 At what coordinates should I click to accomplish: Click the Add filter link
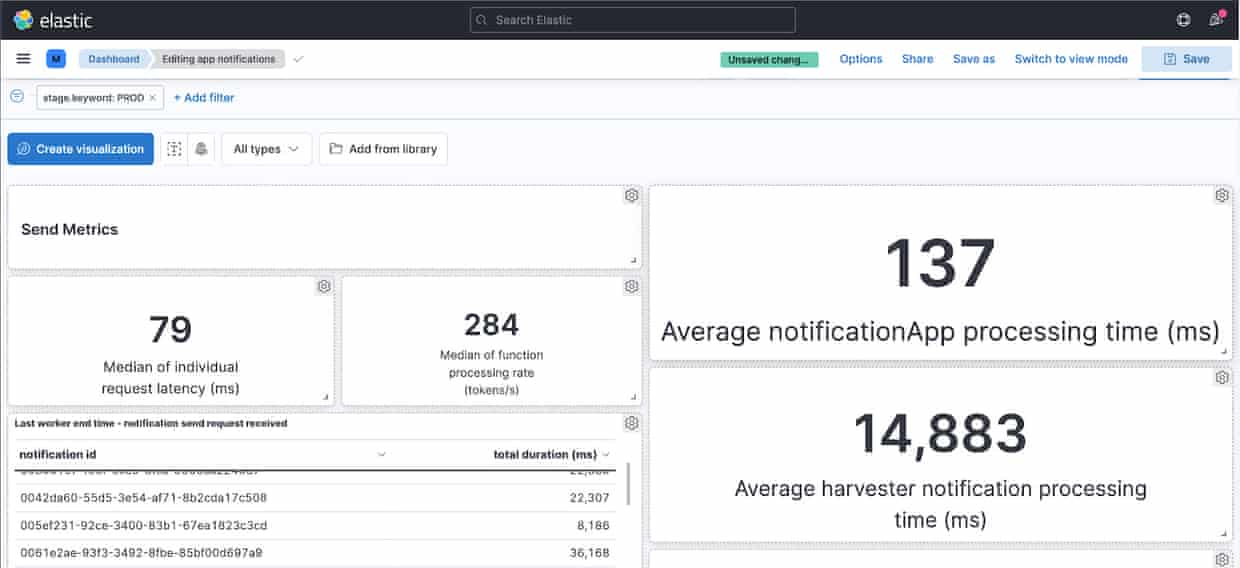204,98
